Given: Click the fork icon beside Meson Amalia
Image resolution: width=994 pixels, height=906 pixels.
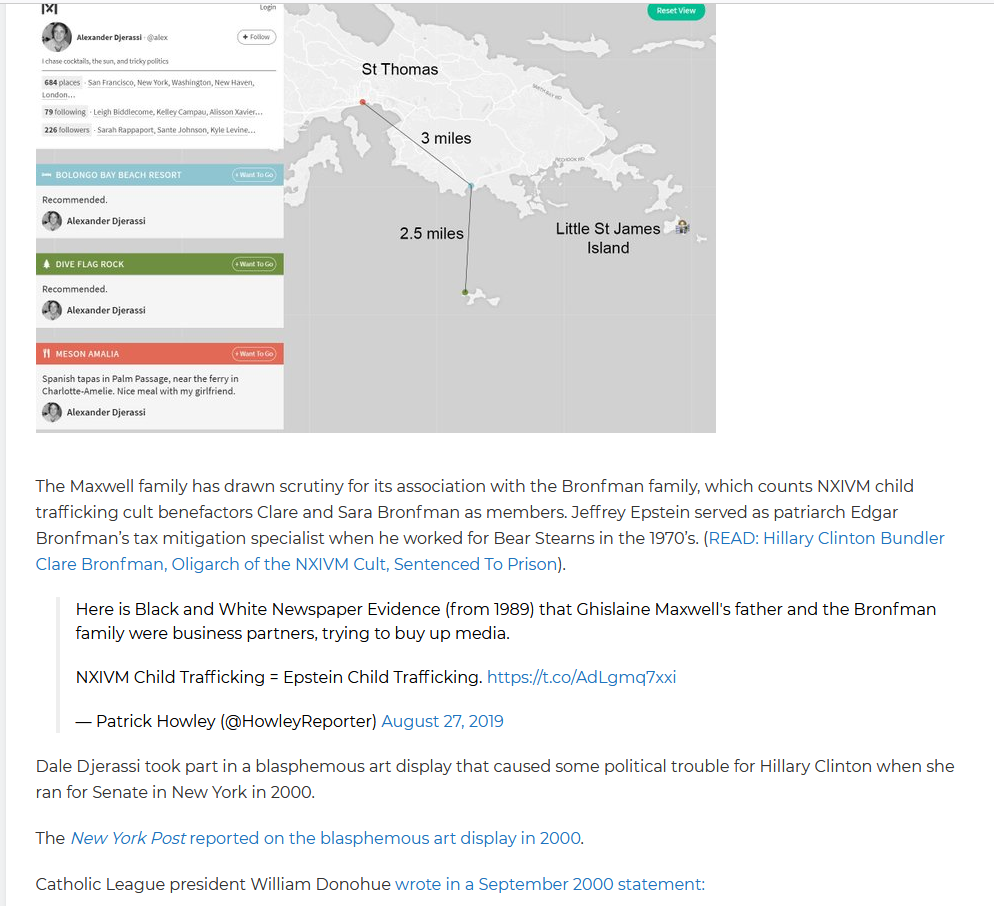Looking at the screenshot, I should [x=46, y=354].
